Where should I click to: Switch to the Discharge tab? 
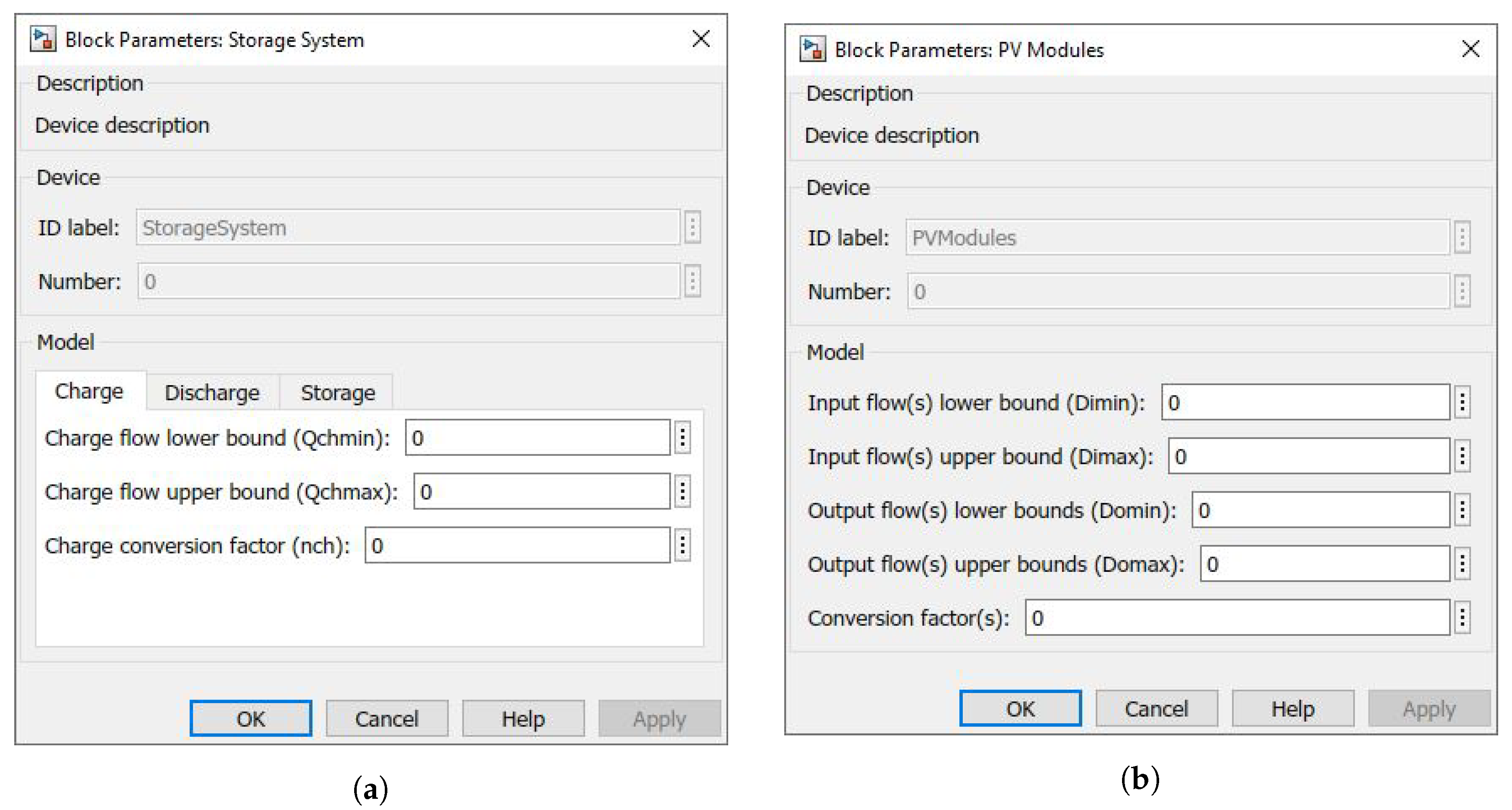pyautogui.click(x=212, y=392)
